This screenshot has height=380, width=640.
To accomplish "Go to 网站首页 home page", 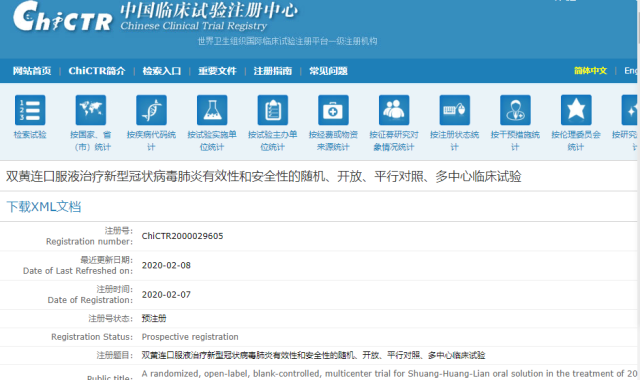I will (32, 71).
